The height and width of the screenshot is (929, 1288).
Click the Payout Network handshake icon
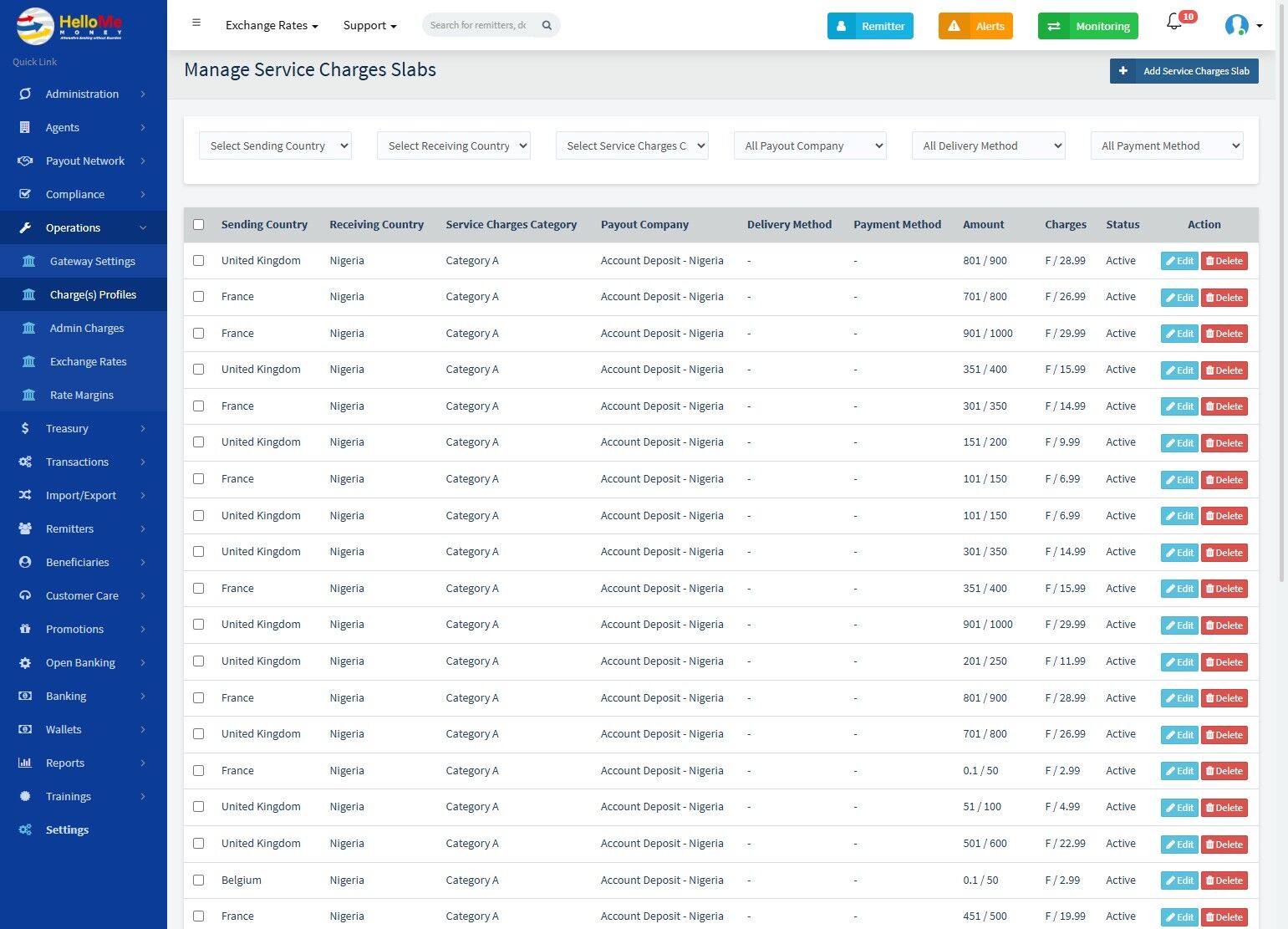(25, 161)
